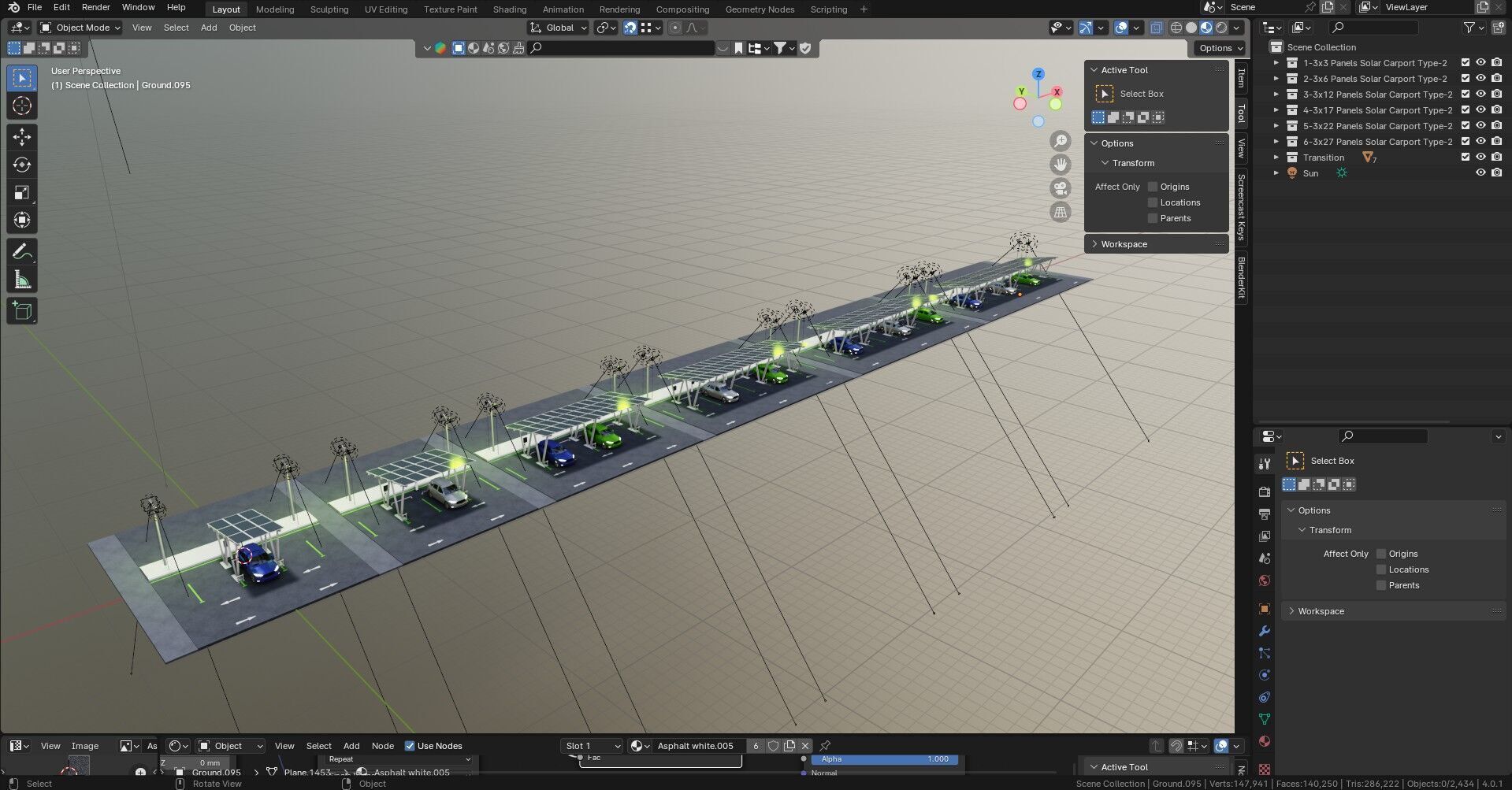The height and width of the screenshot is (790, 1512).
Task: Toggle fake user shield for material
Action: click(774, 746)
